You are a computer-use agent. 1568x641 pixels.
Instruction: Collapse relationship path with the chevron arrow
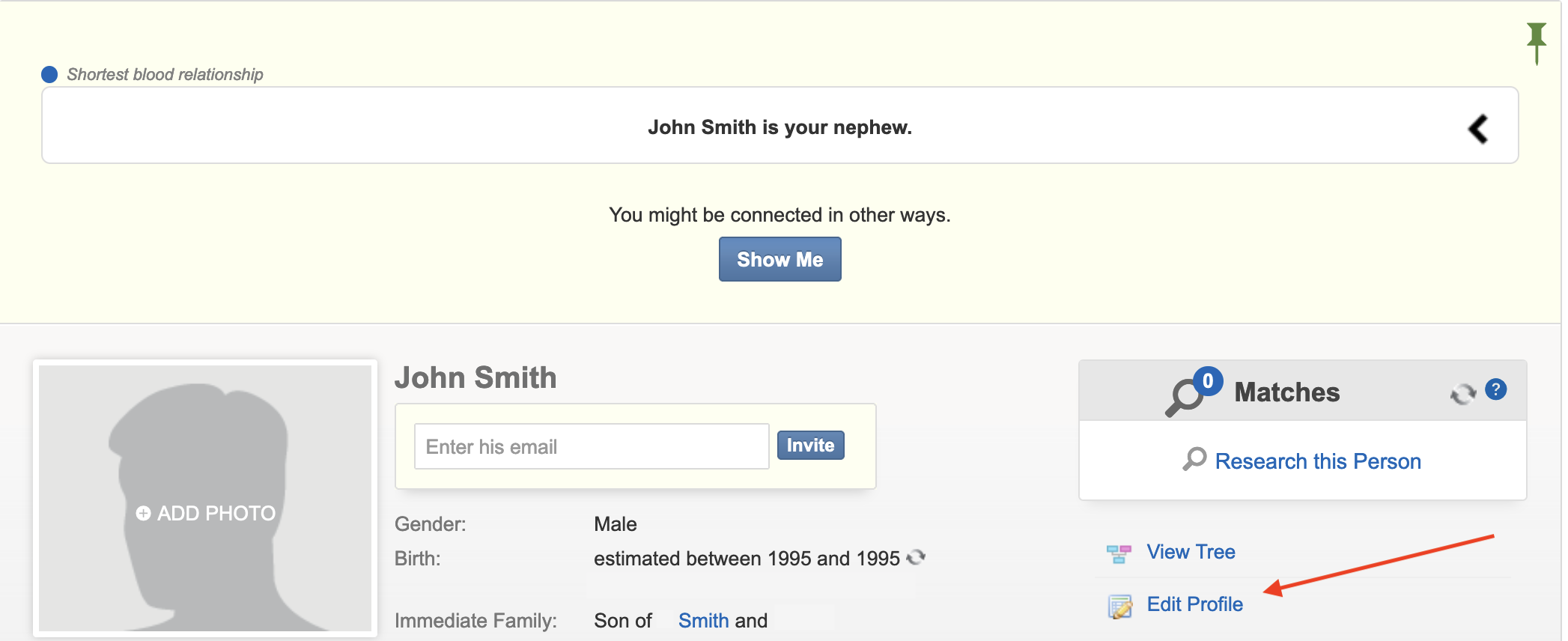(x=1477, y=129)
